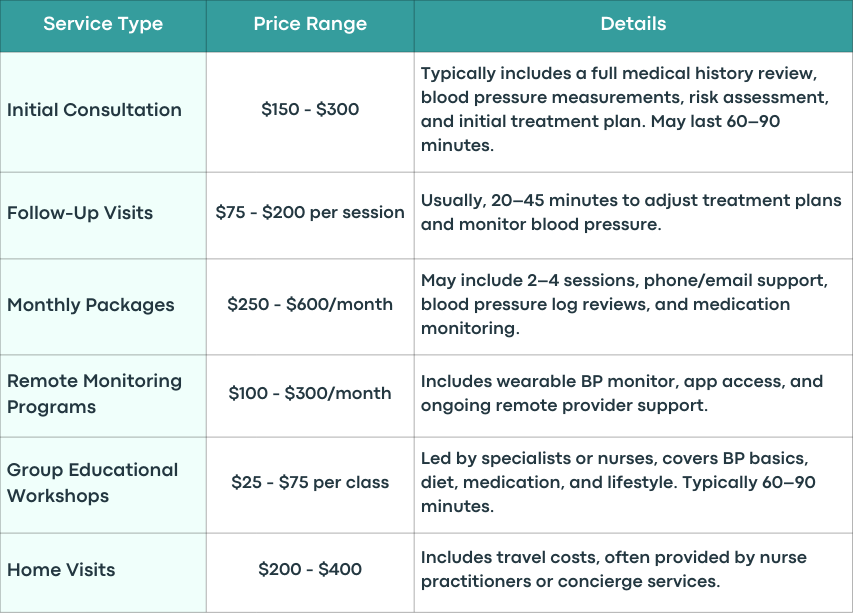The height and width of the screenshot is (613, 853).
Task: Click the $250 - $600/month price cell
Action: click(x=310, y=304)
